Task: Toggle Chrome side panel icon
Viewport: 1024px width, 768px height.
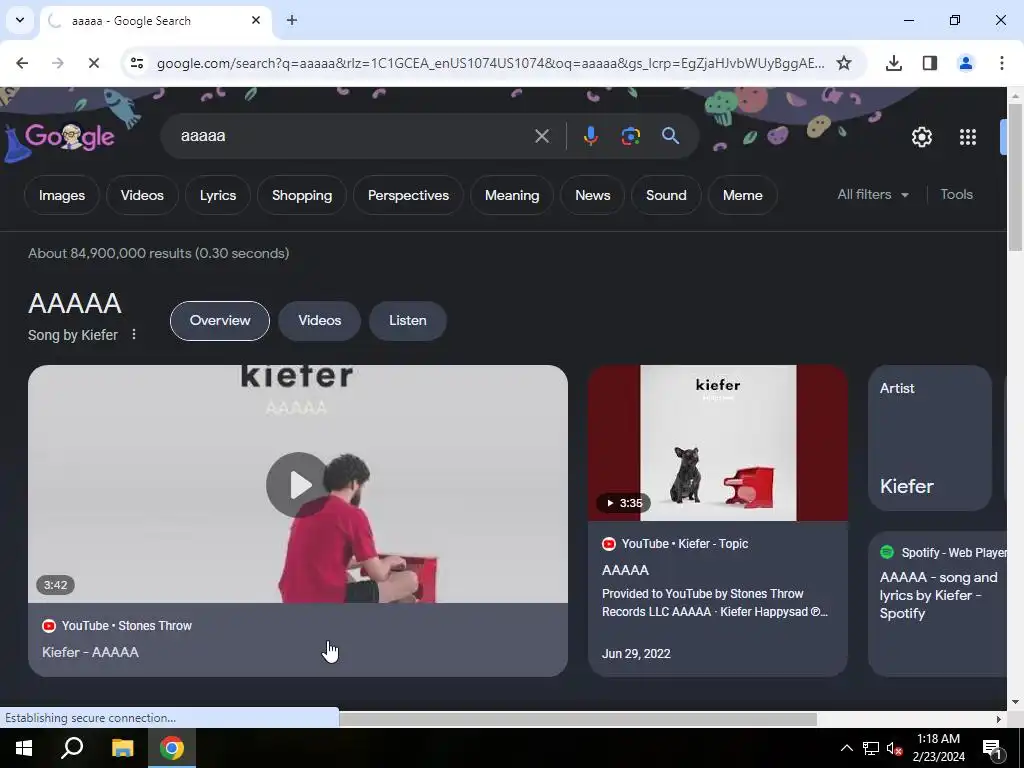Action: (929, 63)
